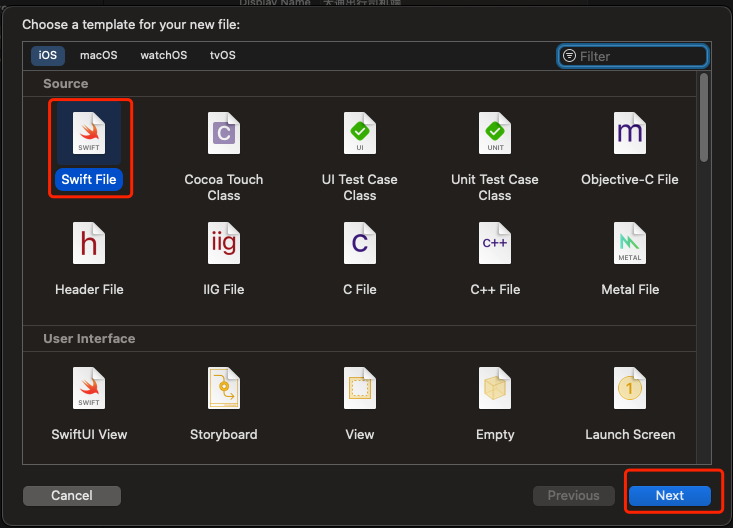Choose the Storyboard template icon
The width and height of the screenshot is (733, 528).
[x=224, y=388]
